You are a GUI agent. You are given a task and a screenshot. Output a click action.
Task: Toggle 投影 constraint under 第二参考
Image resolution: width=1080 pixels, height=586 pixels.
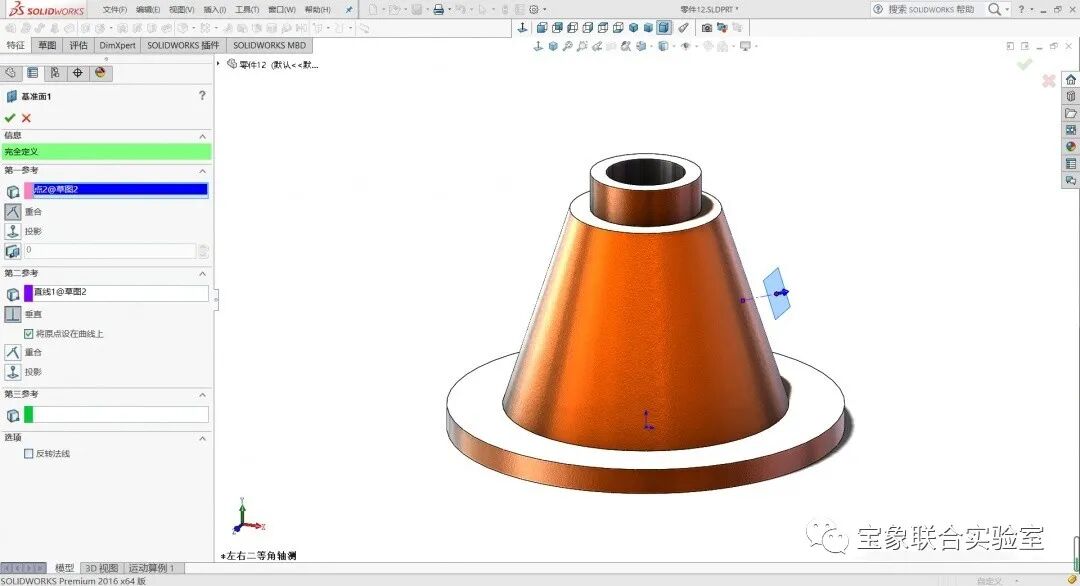pyautogui.click(x=12, y=372)
